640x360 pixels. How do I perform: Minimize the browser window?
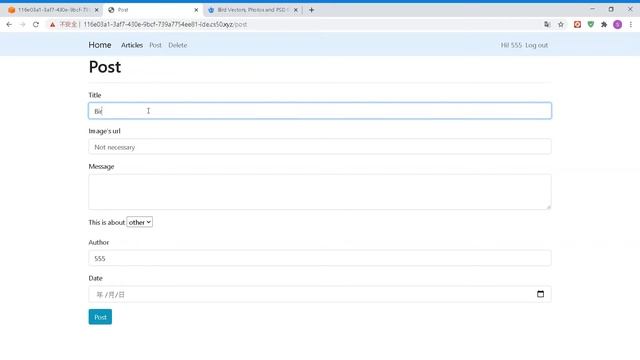(x=592, y=9)
